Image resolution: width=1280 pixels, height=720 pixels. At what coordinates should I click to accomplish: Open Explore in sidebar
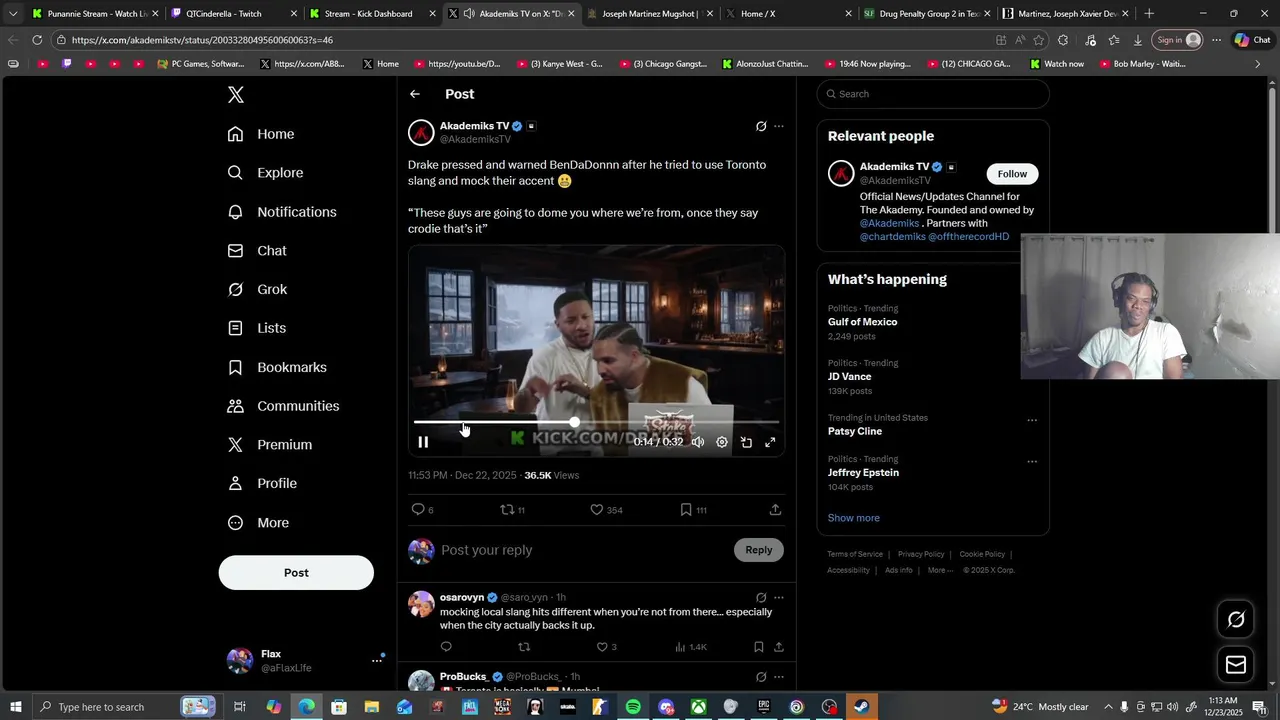[x=265, y=173]
